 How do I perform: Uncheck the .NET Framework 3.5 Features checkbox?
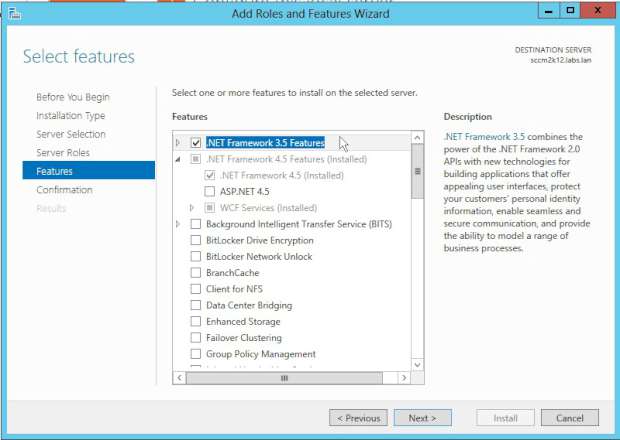point(196,143)
